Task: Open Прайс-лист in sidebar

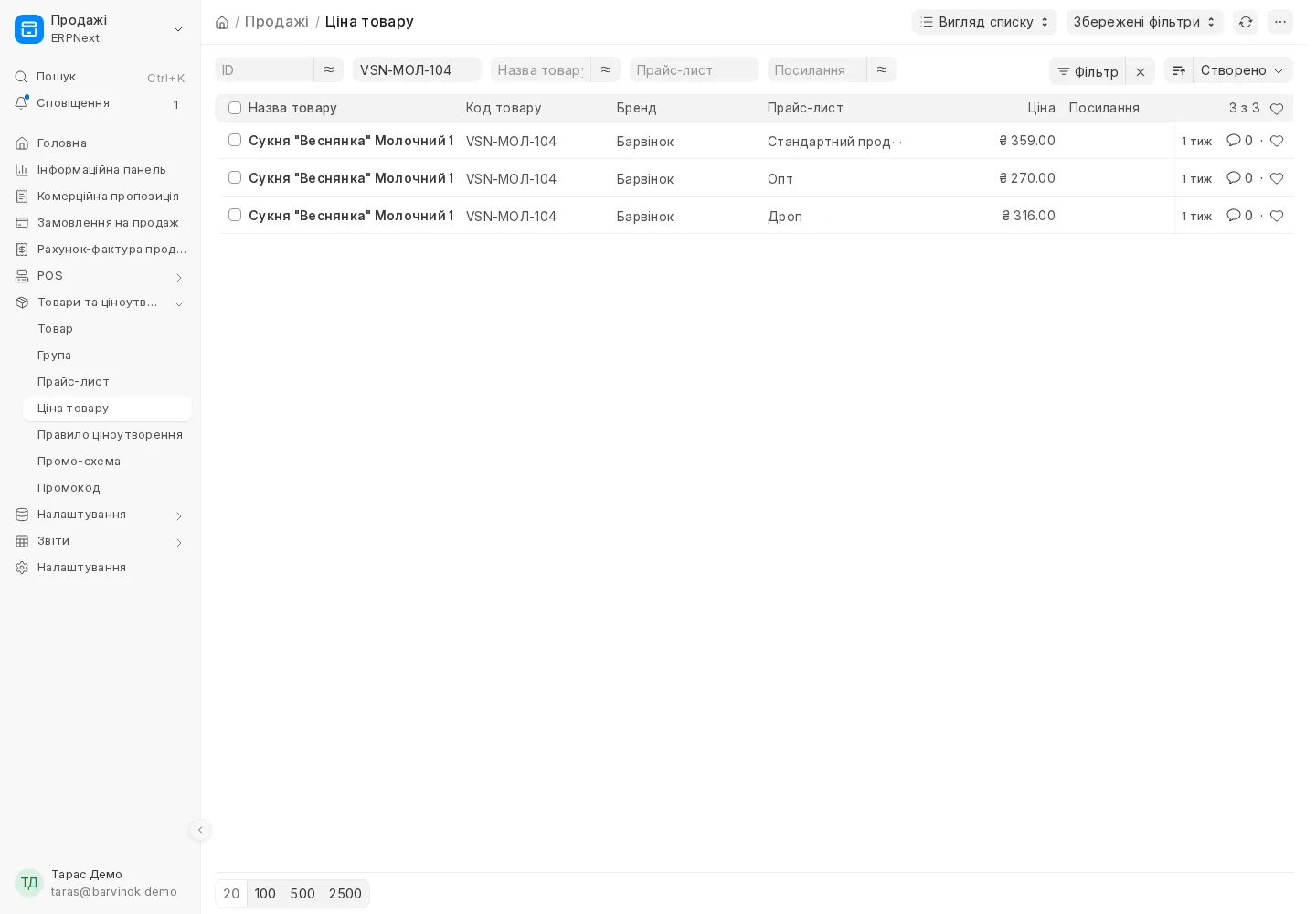Action: [x=73, y=382]
